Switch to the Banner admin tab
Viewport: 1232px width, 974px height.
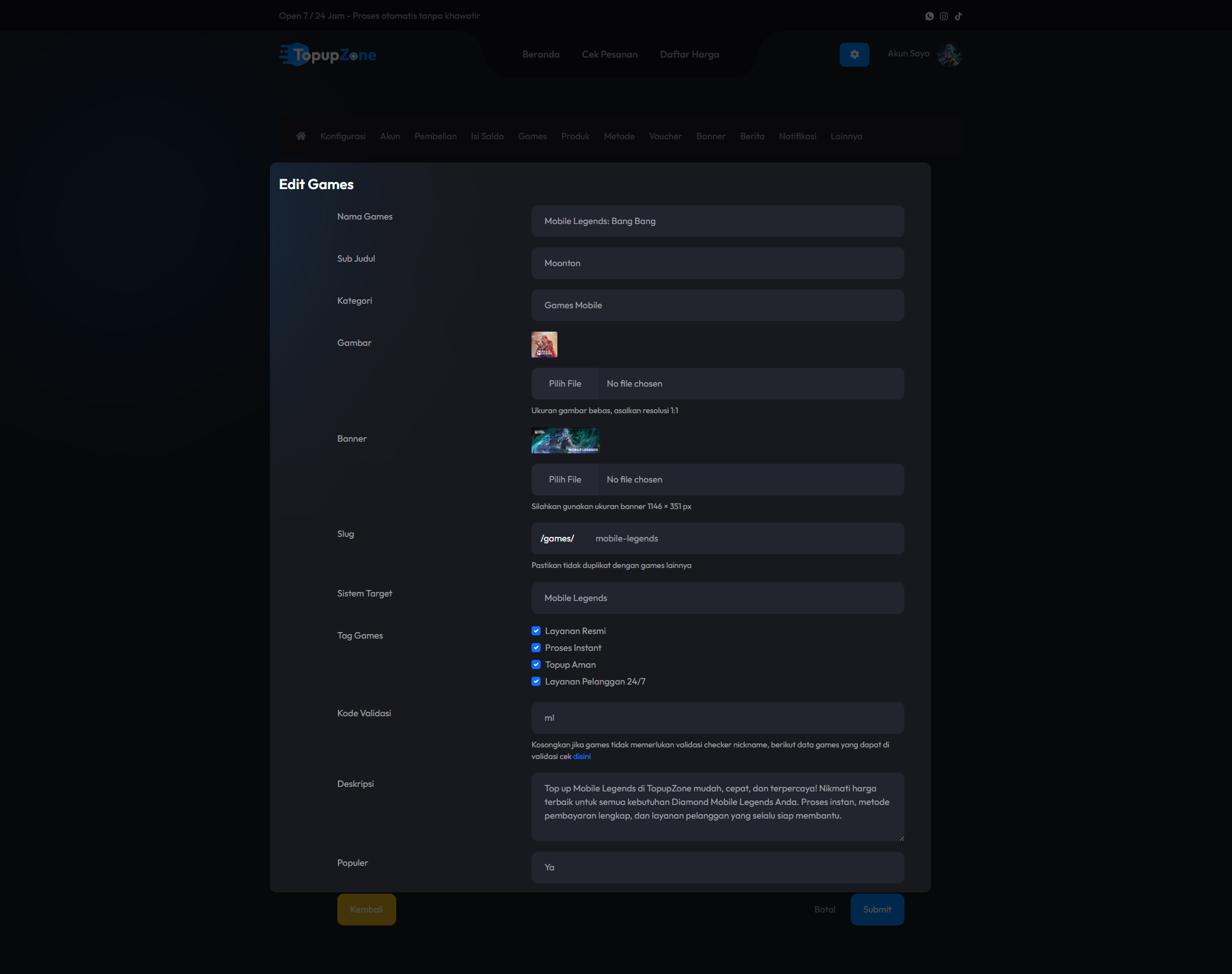point(711,136)
